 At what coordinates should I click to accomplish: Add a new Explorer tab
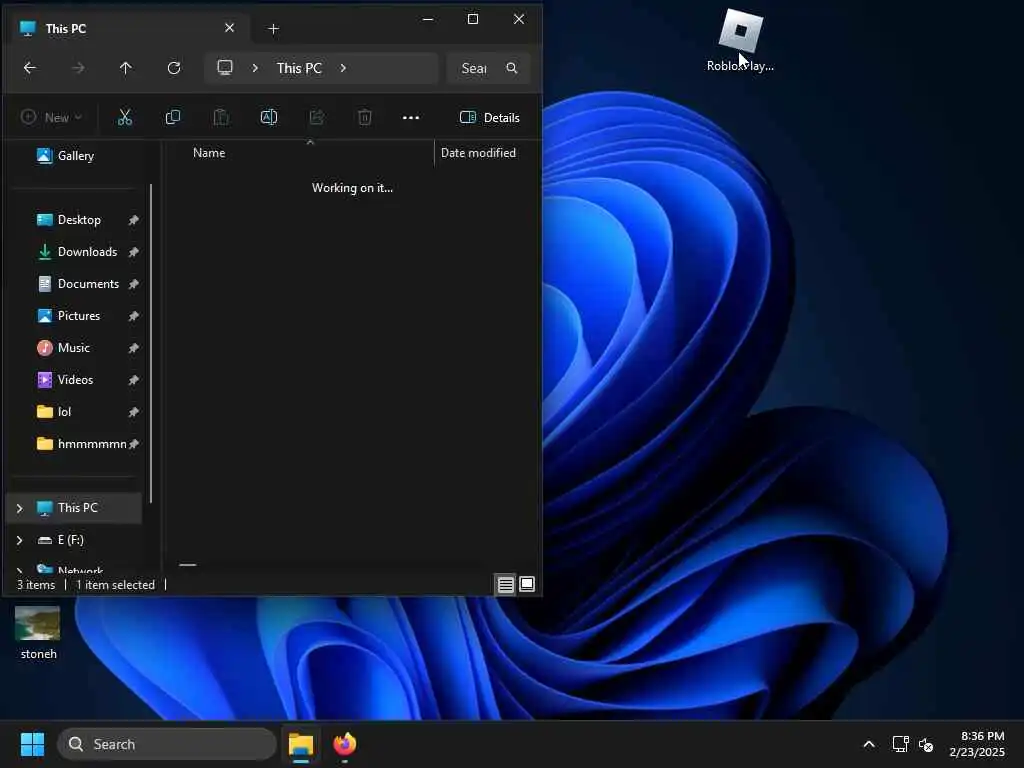274,29
